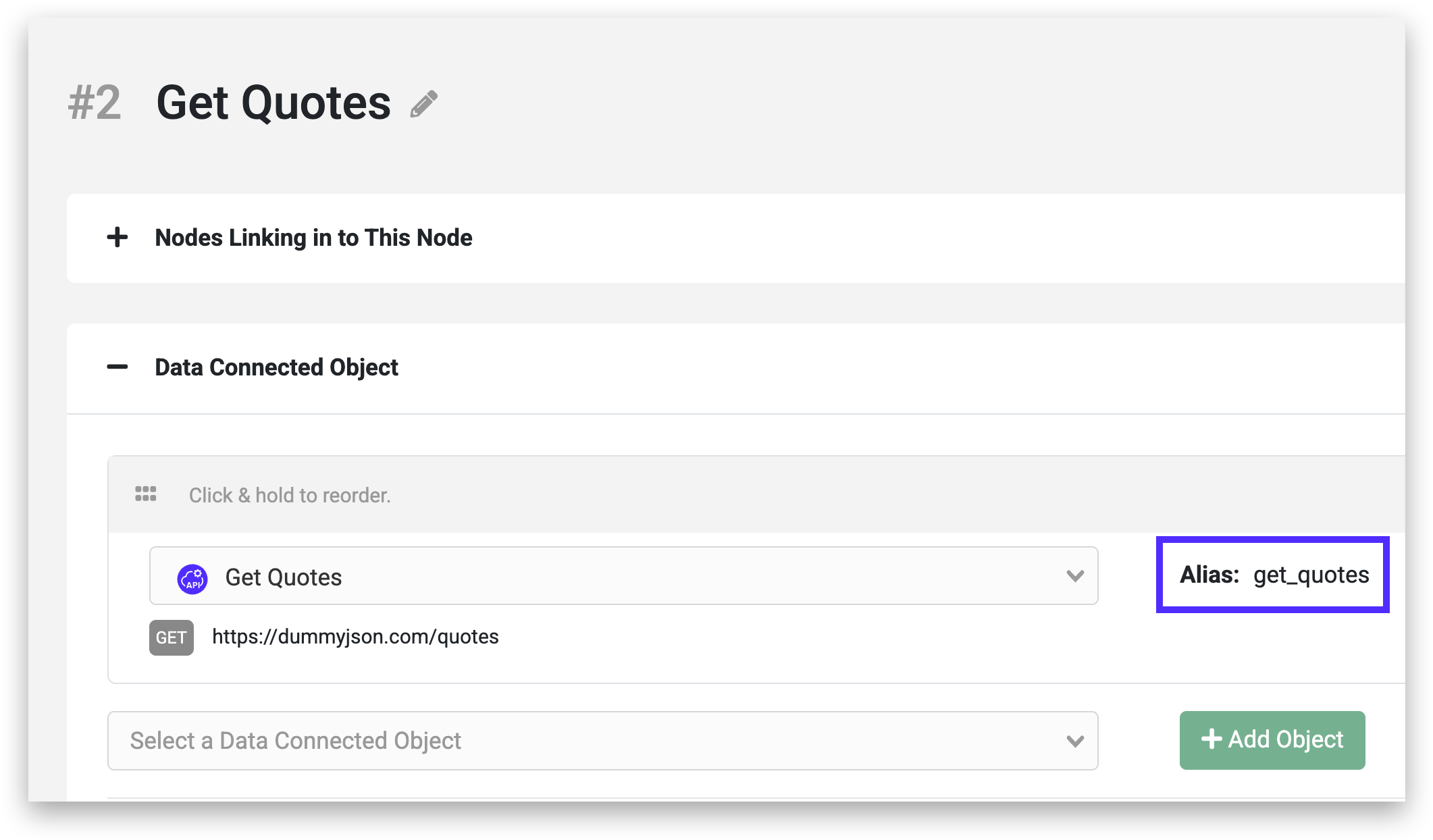1433x840 pixels.
Task: Click the #2 node number
Action: (x=95, y=103)
